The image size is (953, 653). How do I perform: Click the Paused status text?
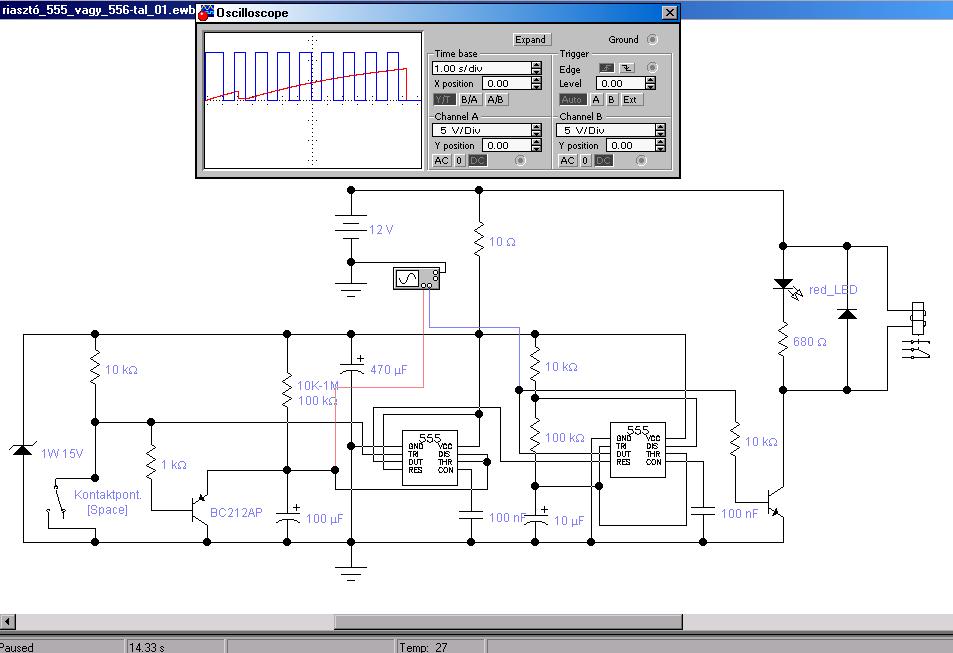point(17,647)
